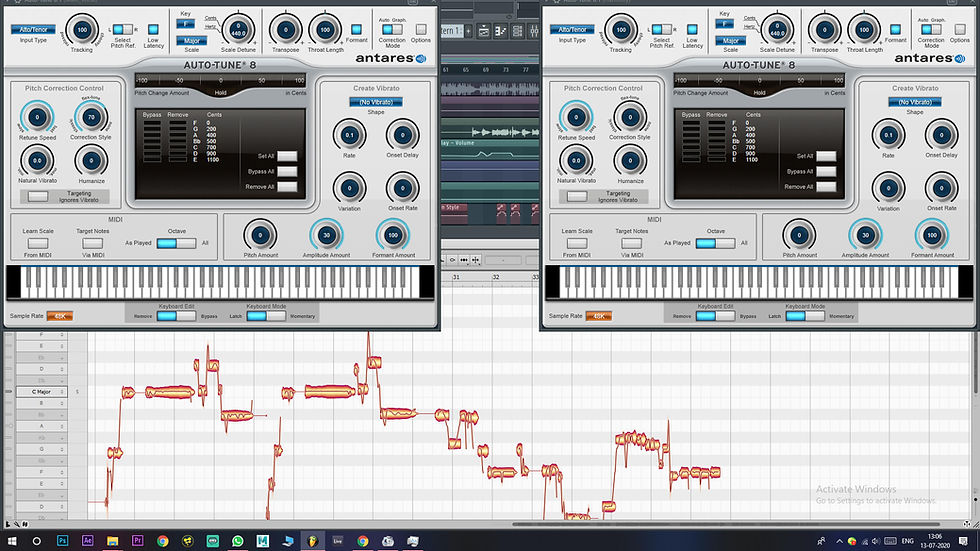The height and width of the screenshot is (551, 980).
Task: Open Scale Major dropdown in left Auto-Tune
Action: (191, 41)
